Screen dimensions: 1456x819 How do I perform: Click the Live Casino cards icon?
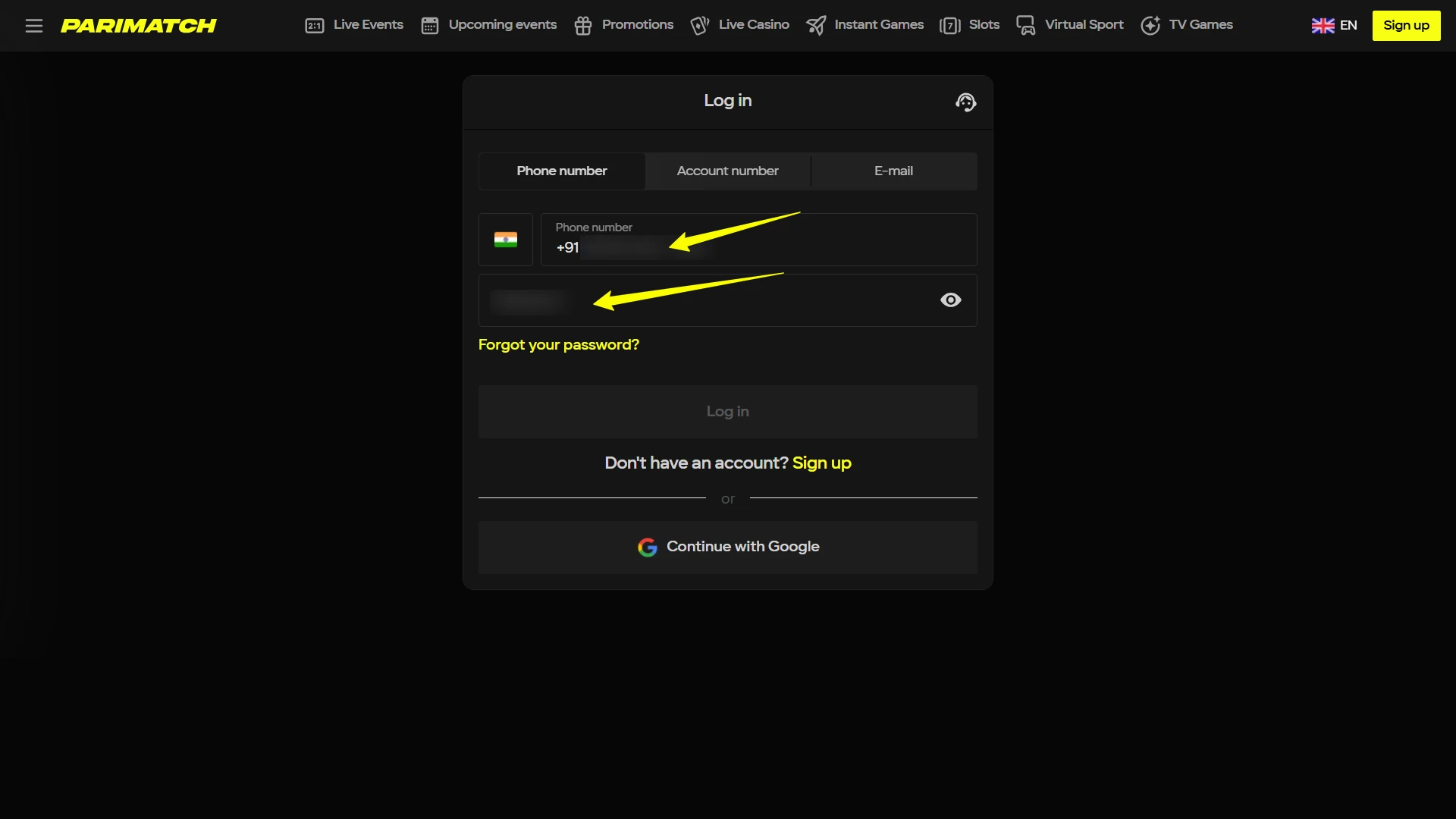coord(699,26)
